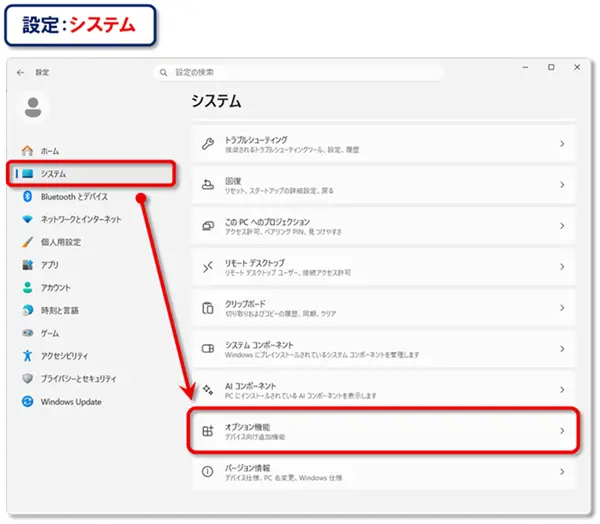Click the back arrow icon
Viewport: 600px width, 524px height.
coord(20,72)
